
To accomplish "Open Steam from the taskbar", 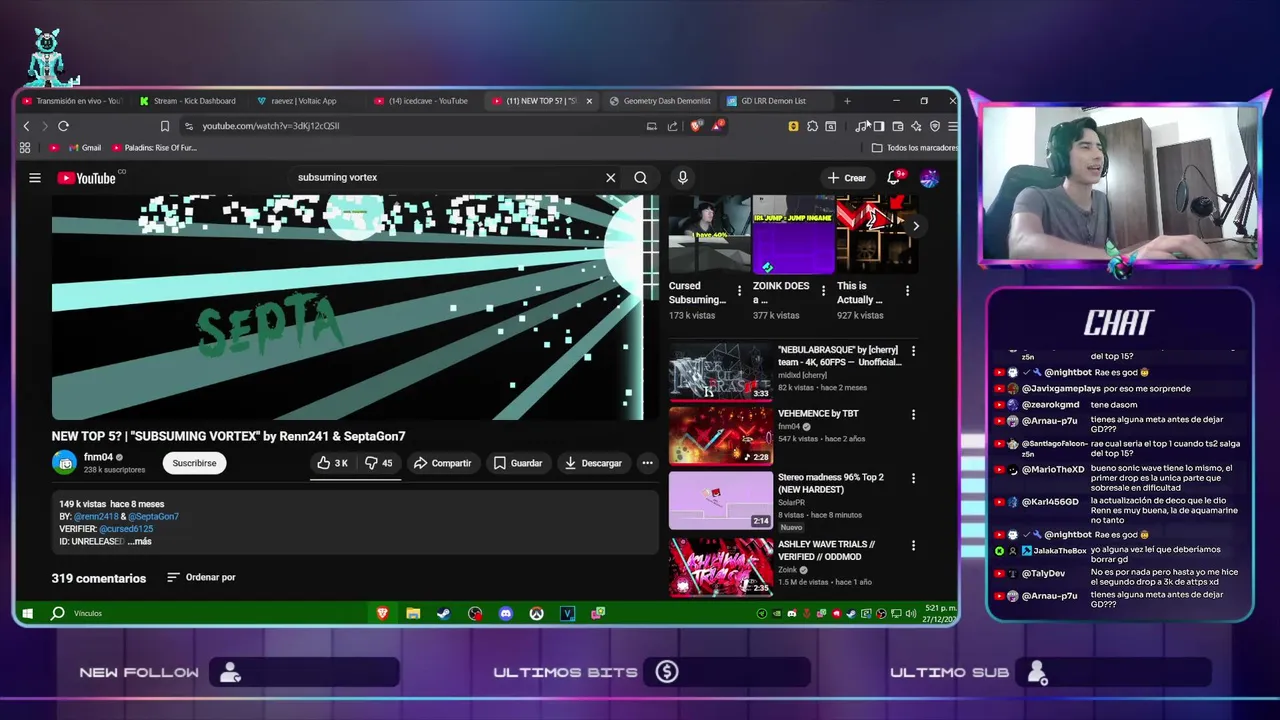I will (x=443, y=613).
